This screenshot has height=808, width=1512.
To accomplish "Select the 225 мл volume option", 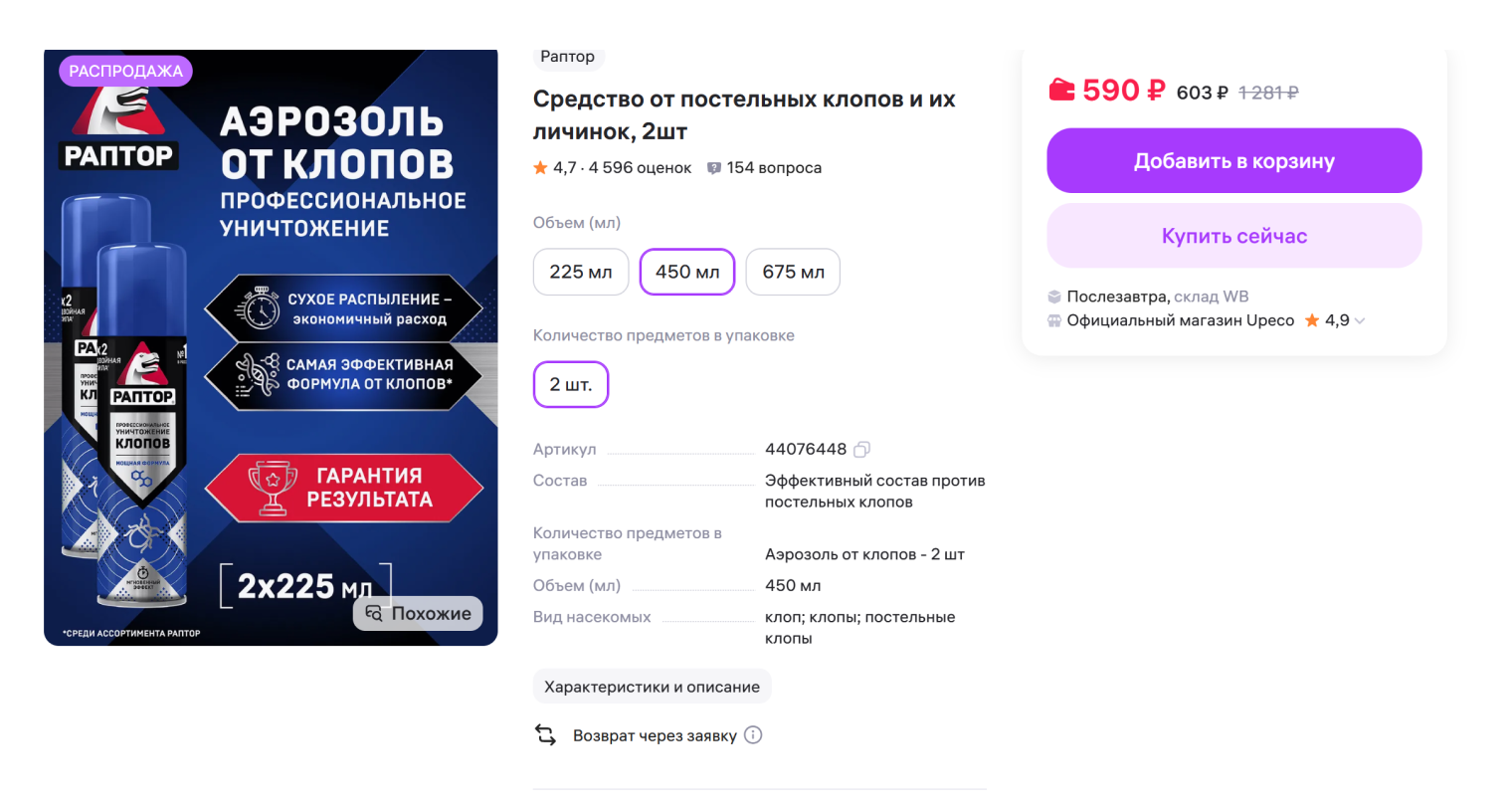I will pos(581,272).
